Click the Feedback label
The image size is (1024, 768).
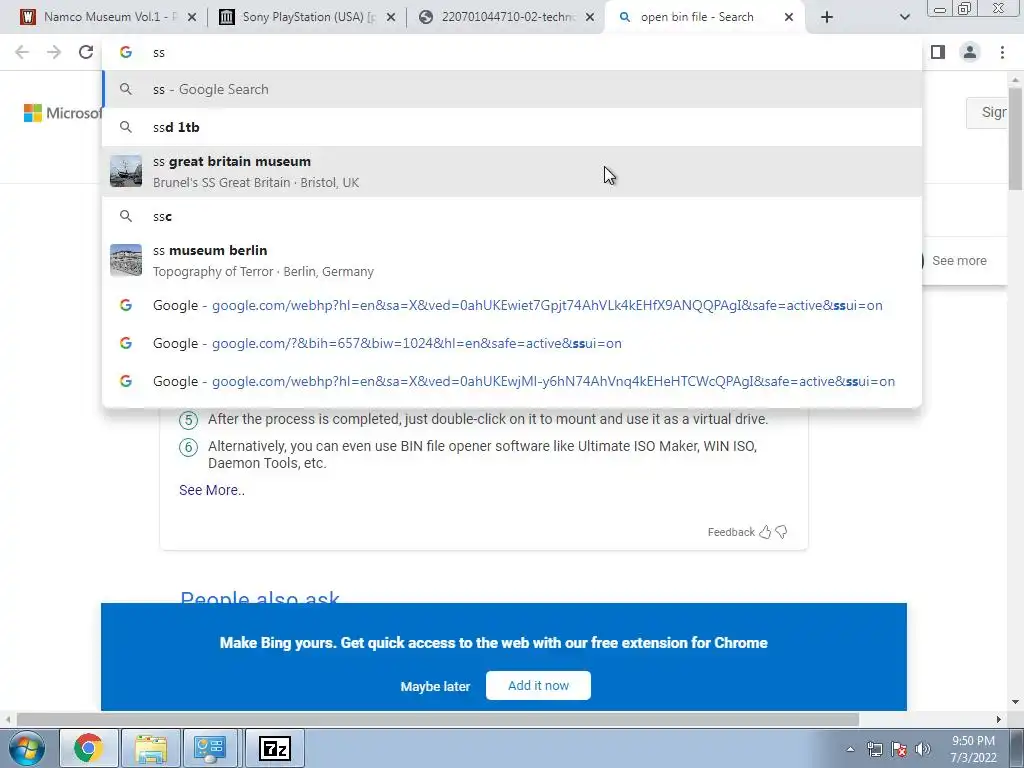click(x=731, y=532)
